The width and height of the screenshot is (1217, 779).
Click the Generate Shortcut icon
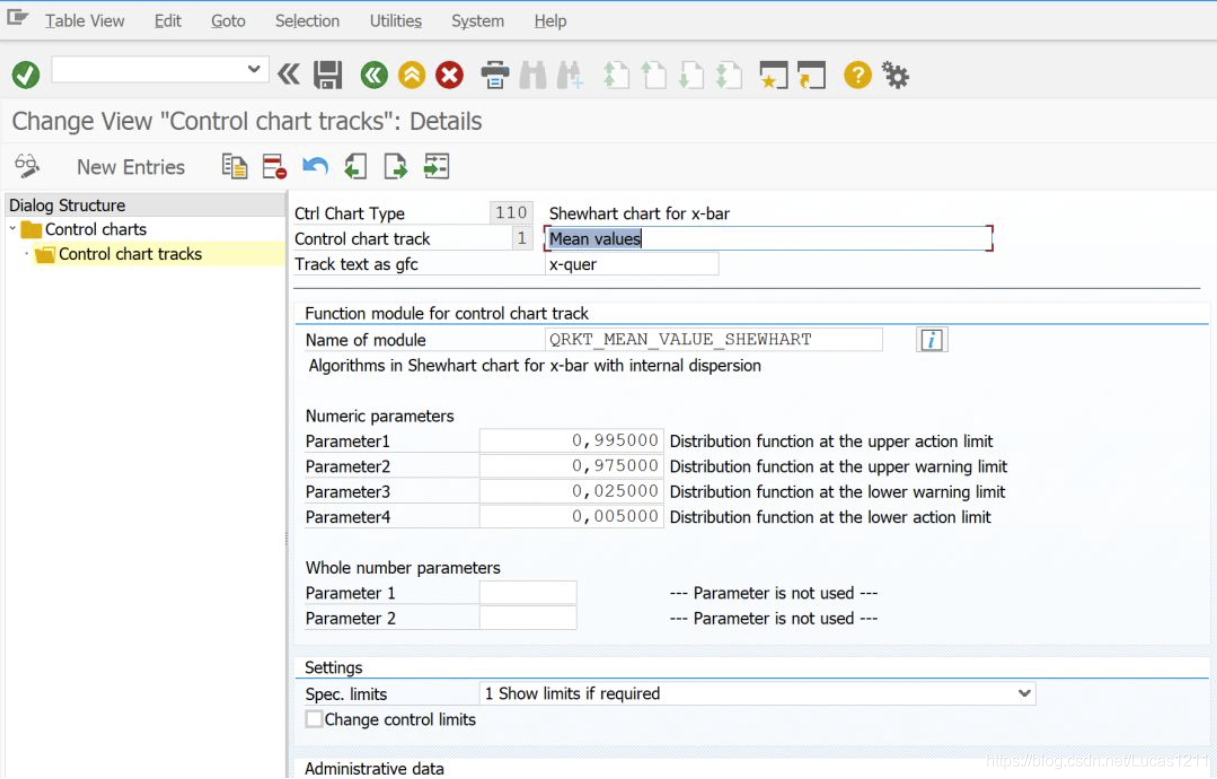(812, 75)
